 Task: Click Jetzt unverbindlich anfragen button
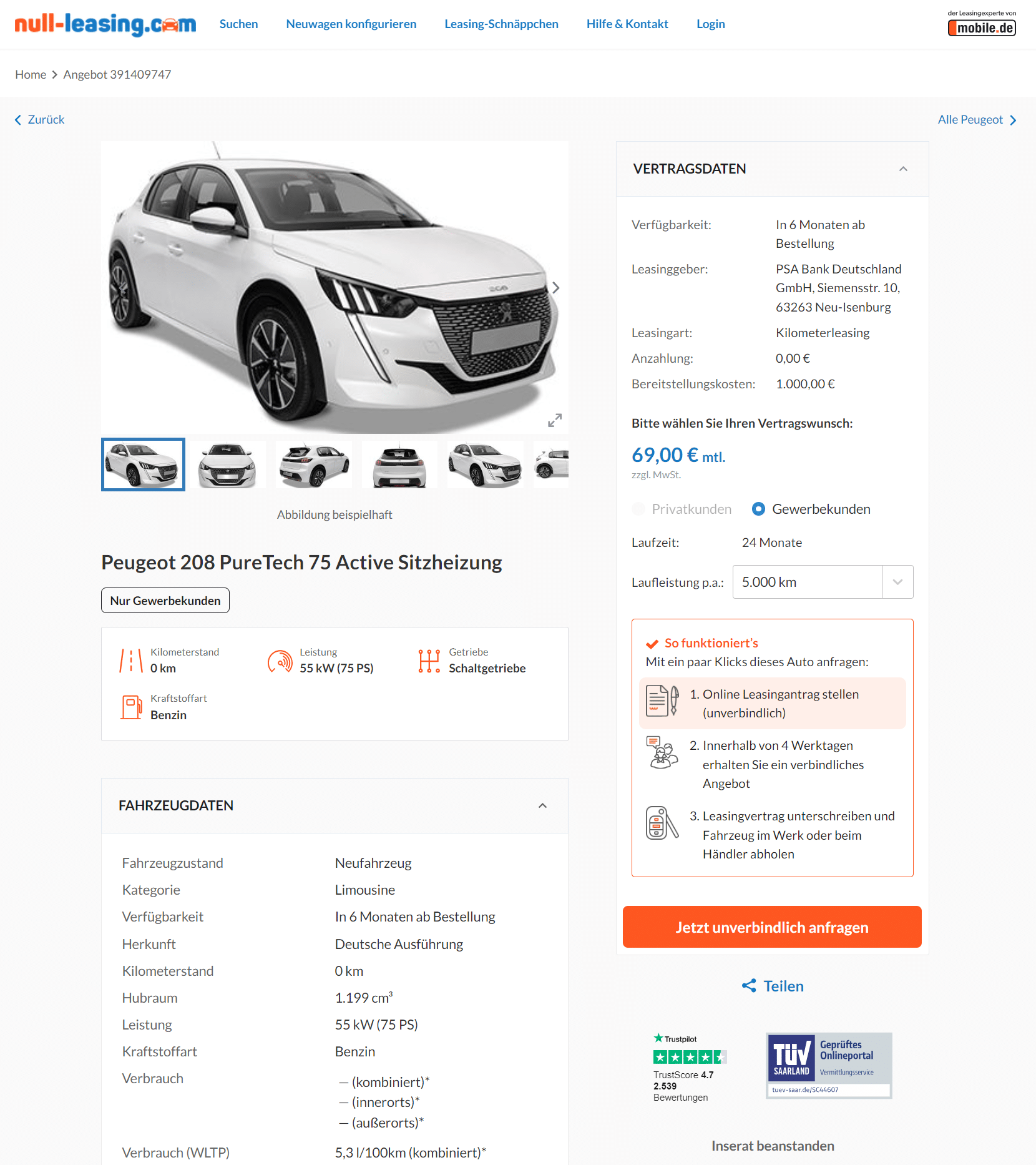772,927
